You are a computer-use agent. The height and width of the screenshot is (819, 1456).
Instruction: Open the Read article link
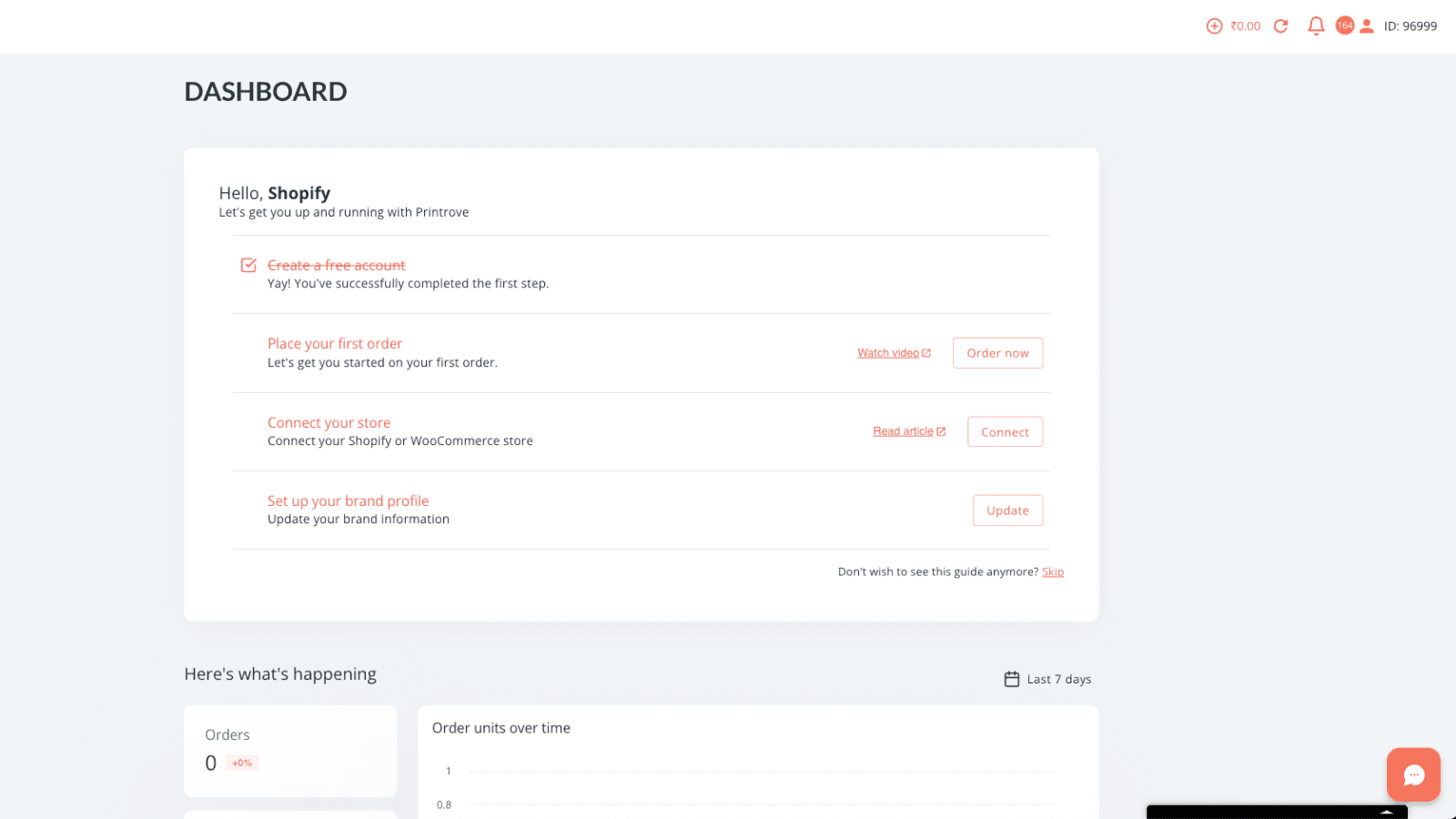pyautogui.click(x=904, y=430)
